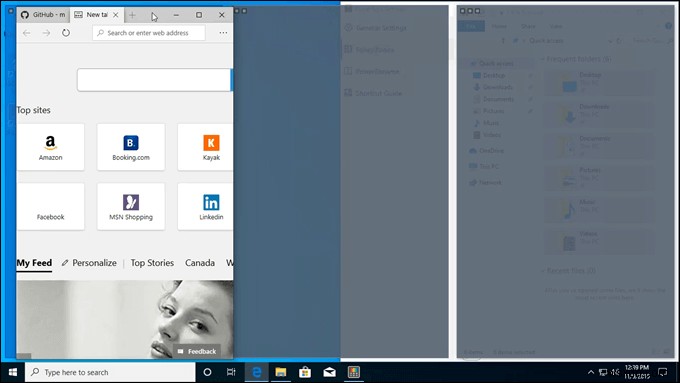This screenshot has width=680, height=383.
Task: Open the Desktop frequent folder tile
Action: (598, 82)
